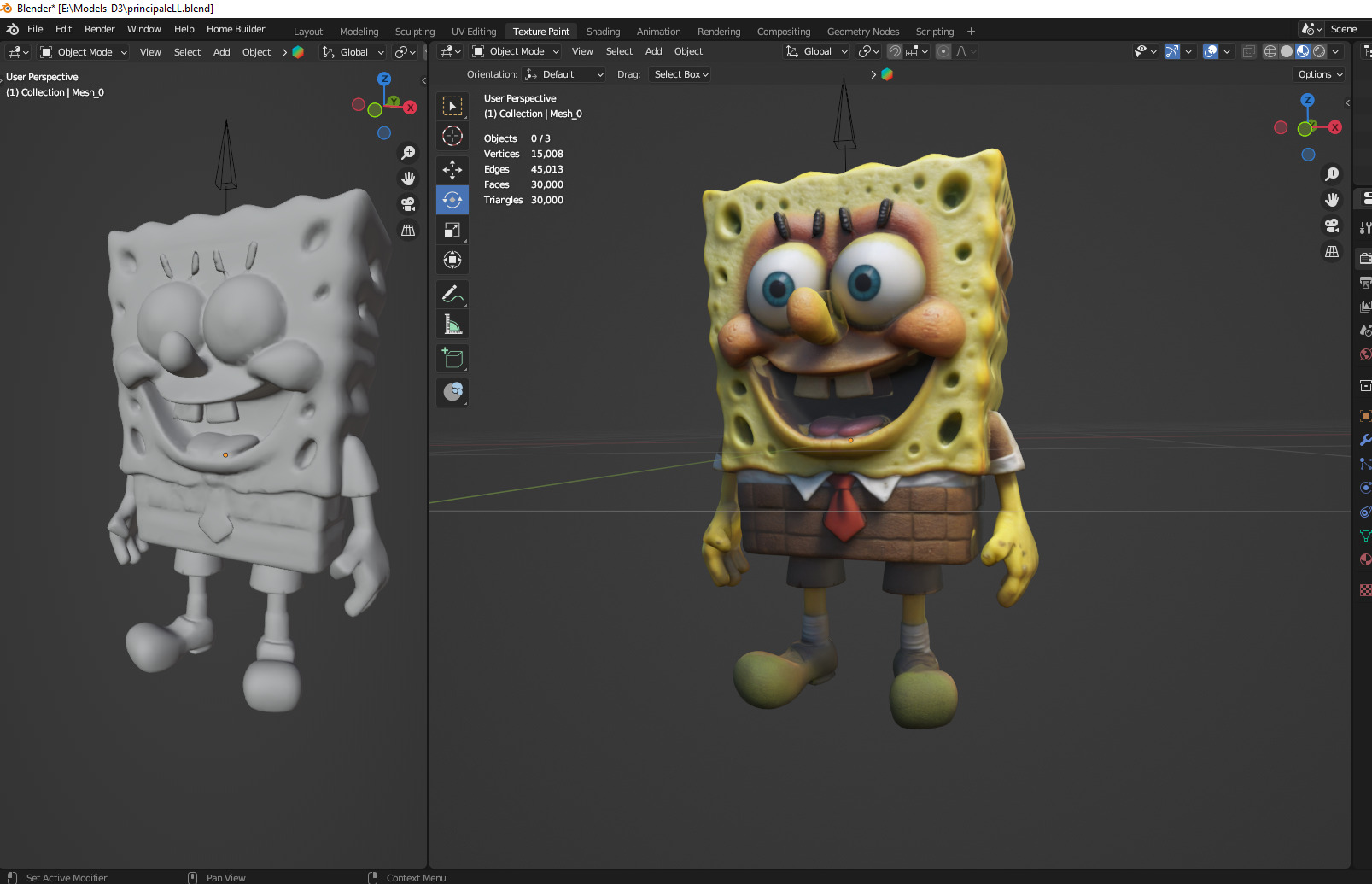Add a new workspace with plus button

tap(971, 32)
